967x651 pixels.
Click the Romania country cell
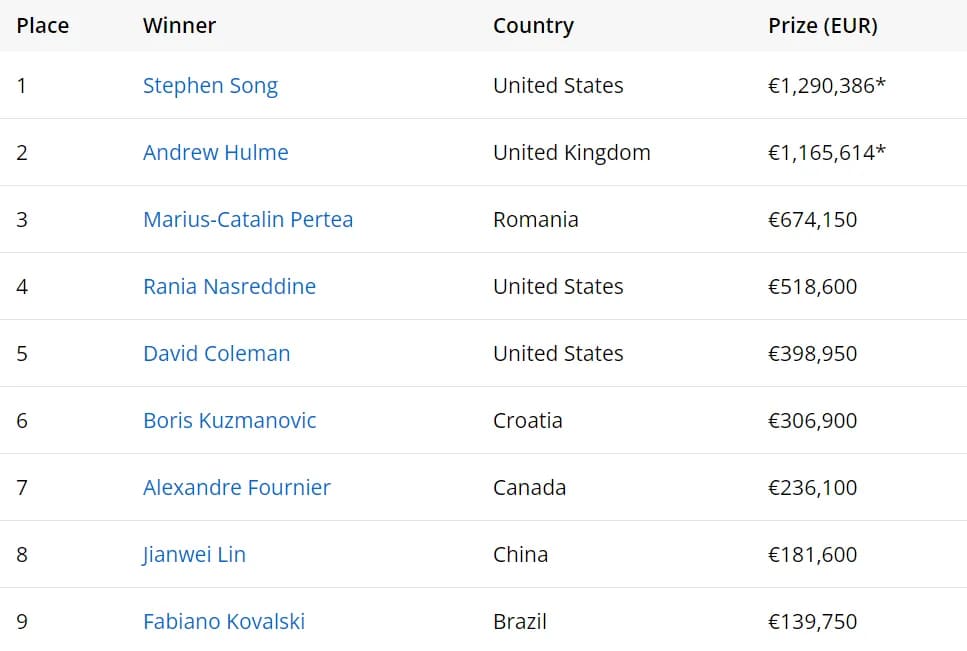[536, 219]
